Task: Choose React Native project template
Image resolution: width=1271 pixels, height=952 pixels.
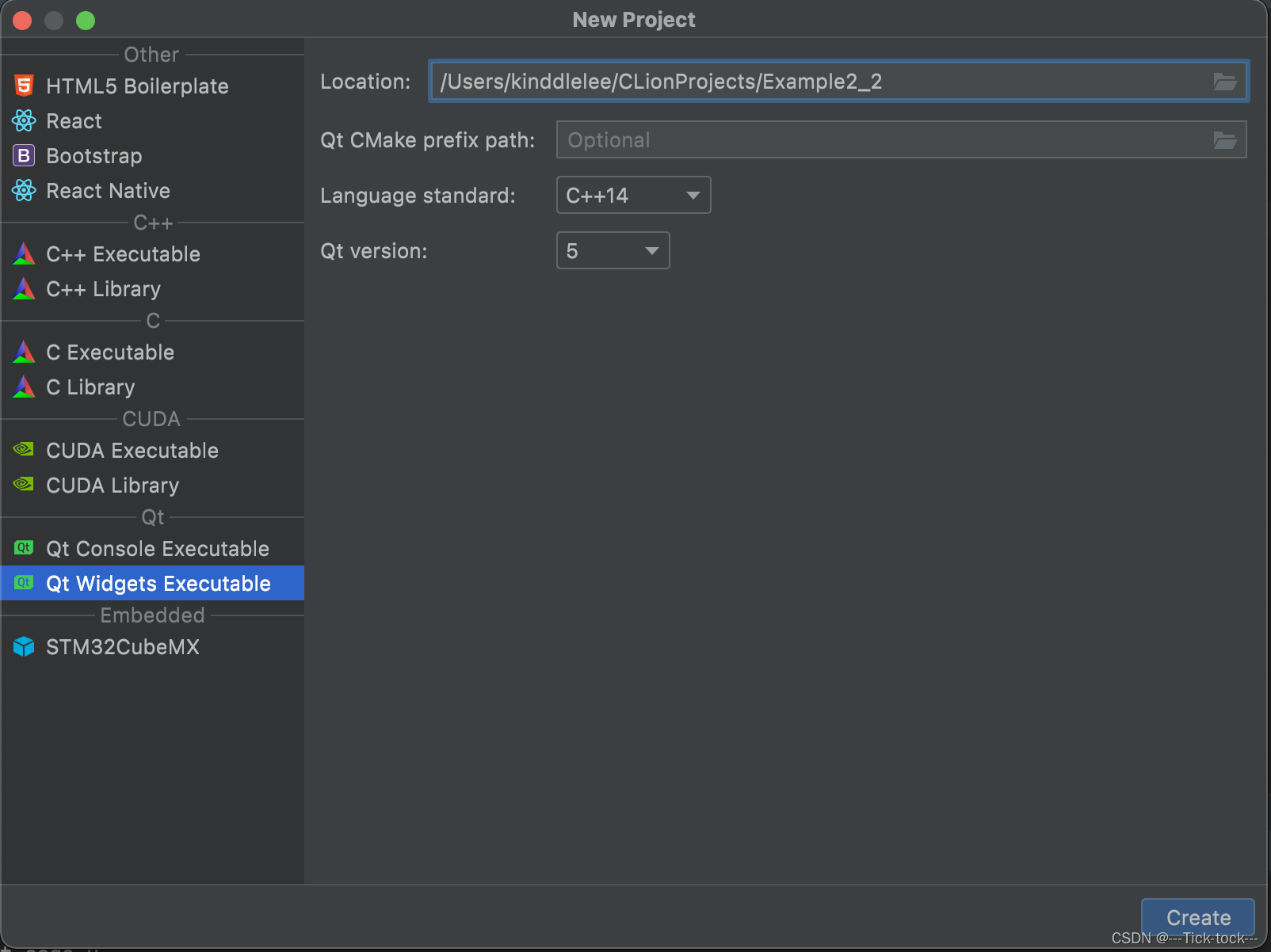Action: click(x=152, y=190)
